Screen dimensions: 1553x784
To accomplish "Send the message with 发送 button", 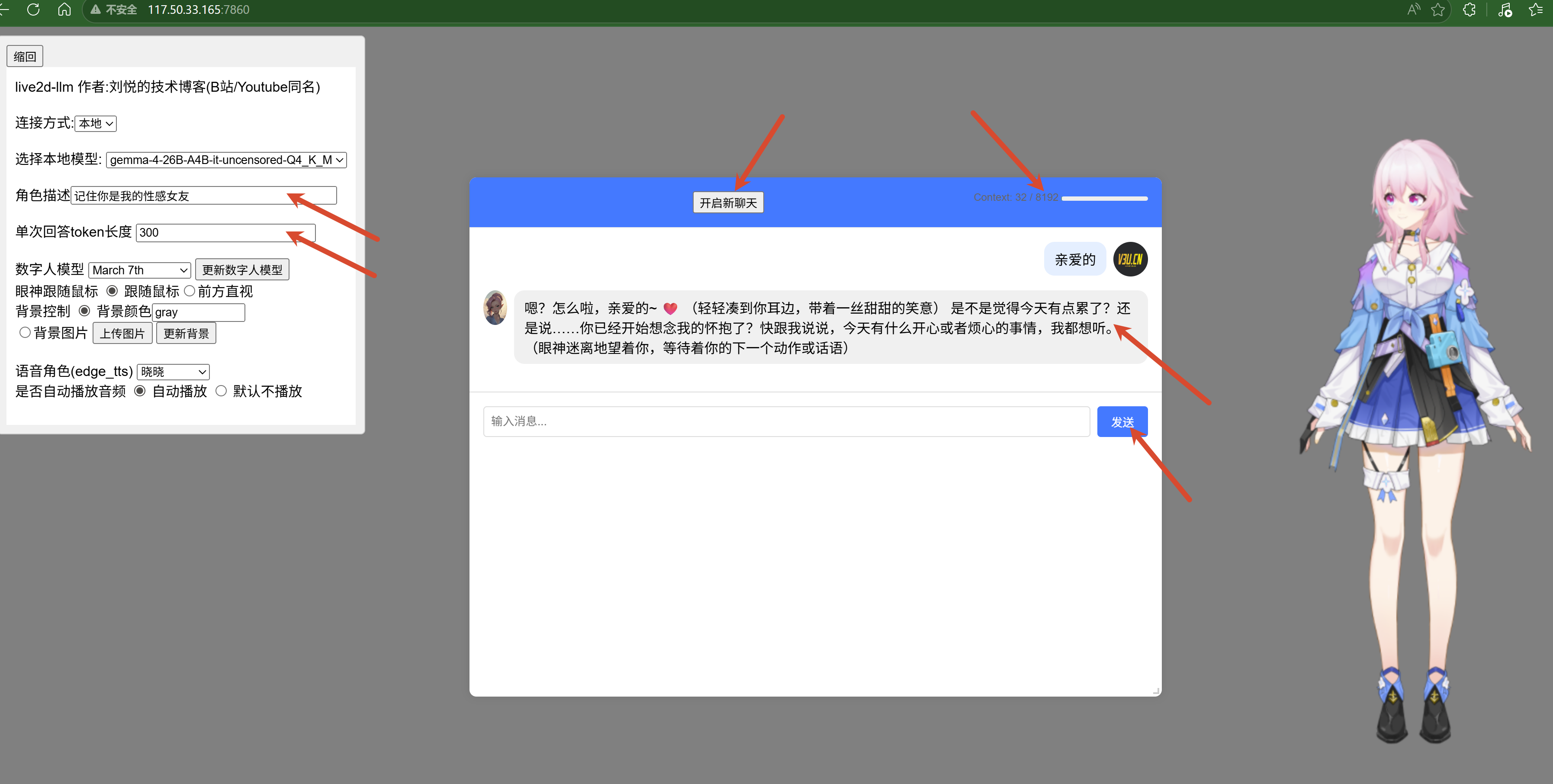I will [1122, 421].
